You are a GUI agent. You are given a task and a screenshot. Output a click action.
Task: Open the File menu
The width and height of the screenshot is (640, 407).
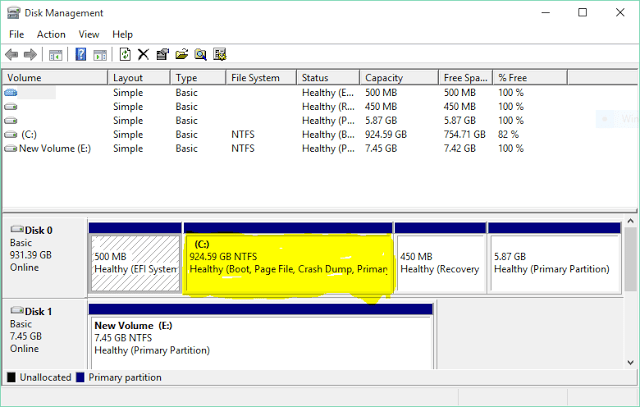click(x=16, y=34)
